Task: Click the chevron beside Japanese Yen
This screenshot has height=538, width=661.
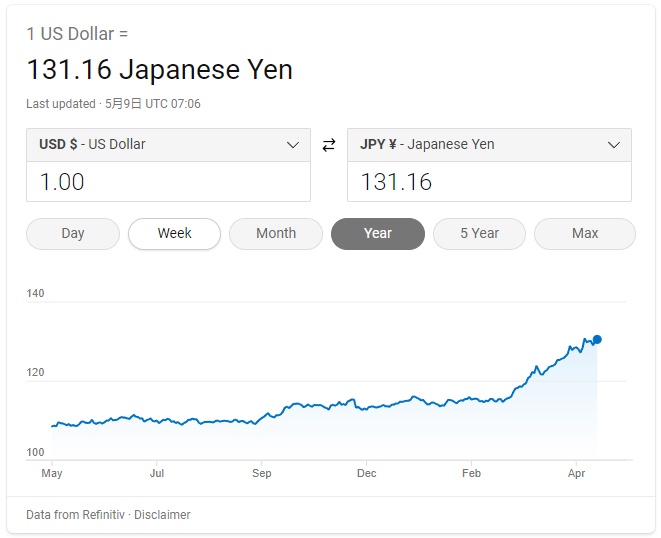Action: pos(614,145)
